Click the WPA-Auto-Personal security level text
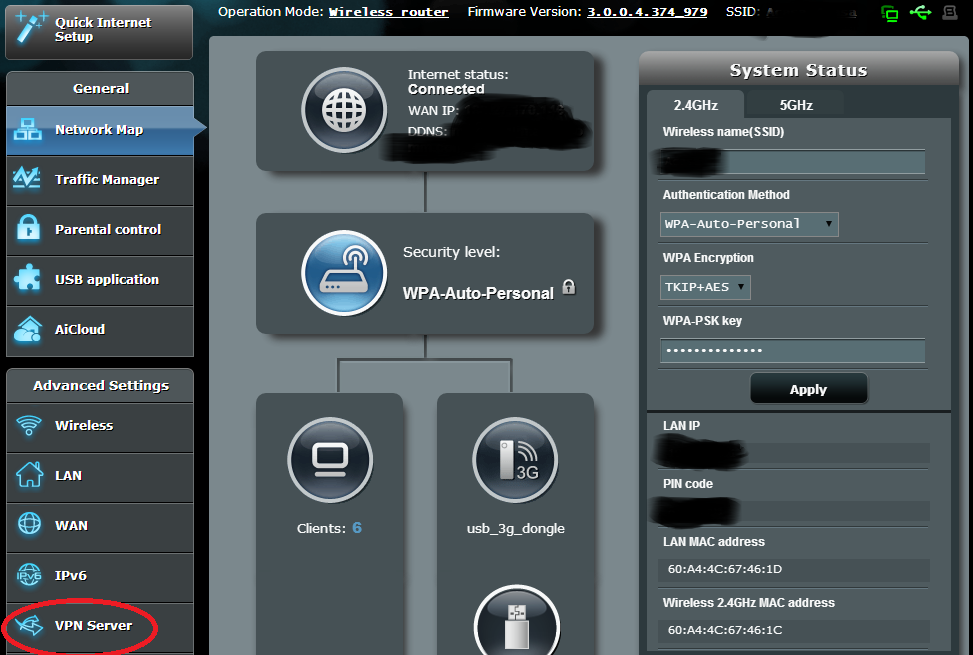This screenshot has width=973, height=655. [x=478, y=293]
